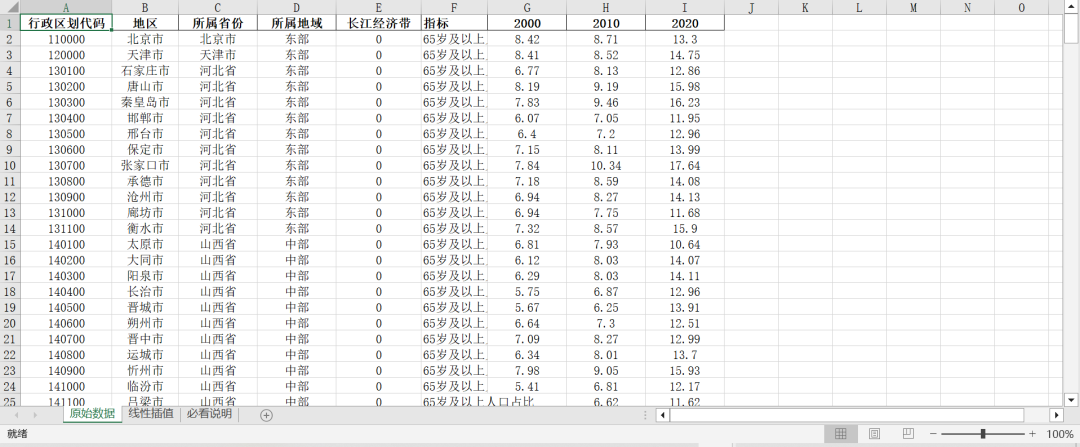Select the 原始数据 sheet tab
This screenshot has height=447, width=1080.
[x=92, y=414]
